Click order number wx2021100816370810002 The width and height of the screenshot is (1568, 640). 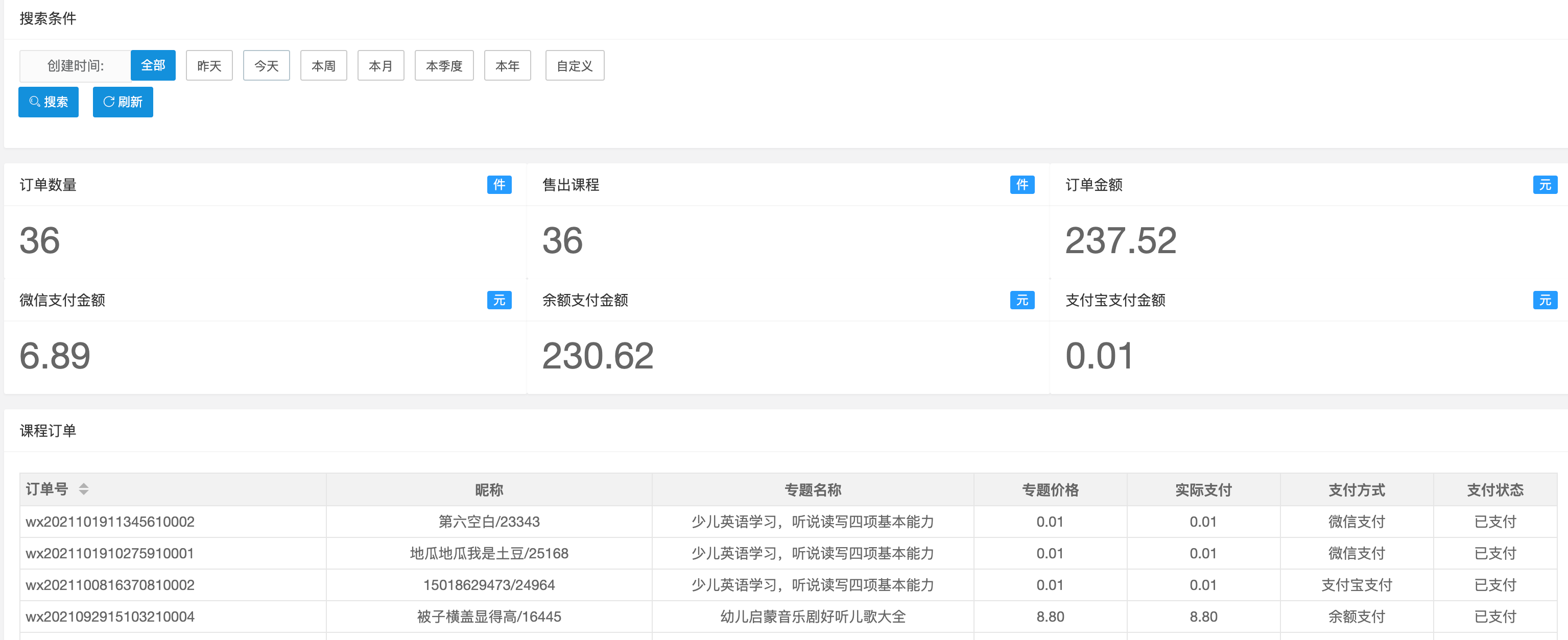pos(110,585)
